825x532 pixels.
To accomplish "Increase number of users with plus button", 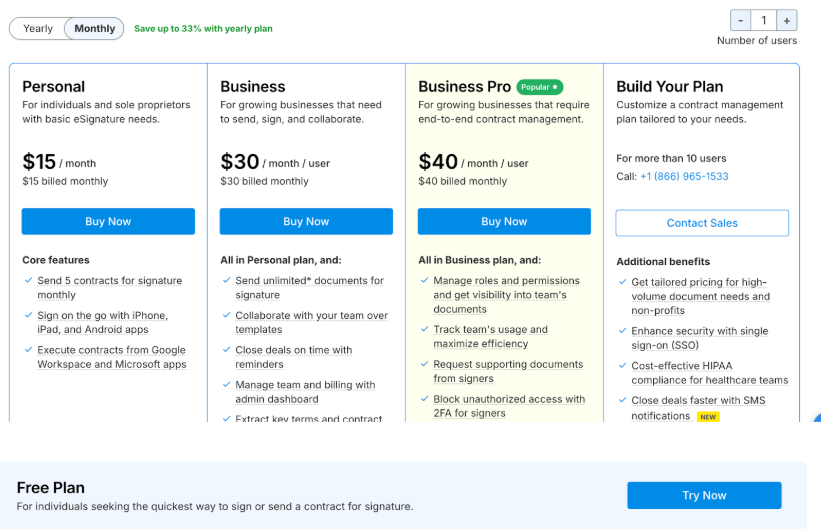I will [787, 20].
